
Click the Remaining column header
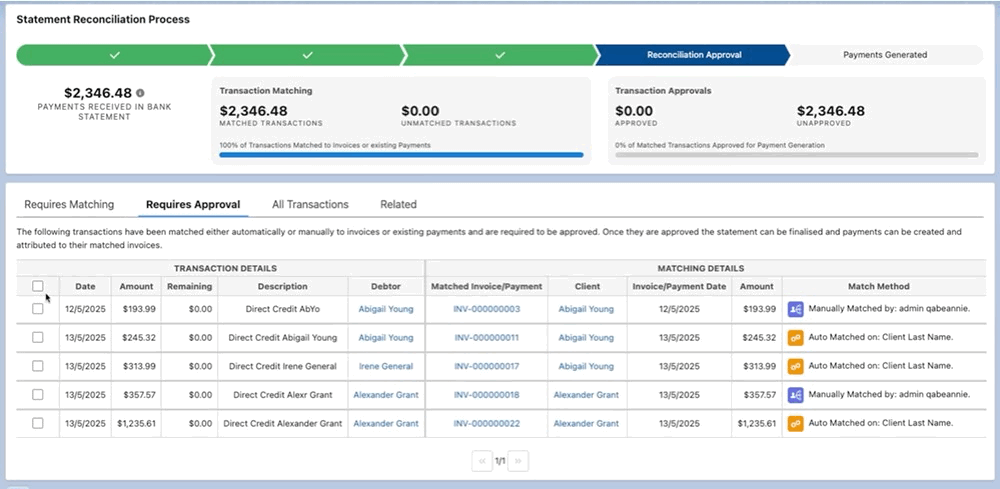point(189,286)
